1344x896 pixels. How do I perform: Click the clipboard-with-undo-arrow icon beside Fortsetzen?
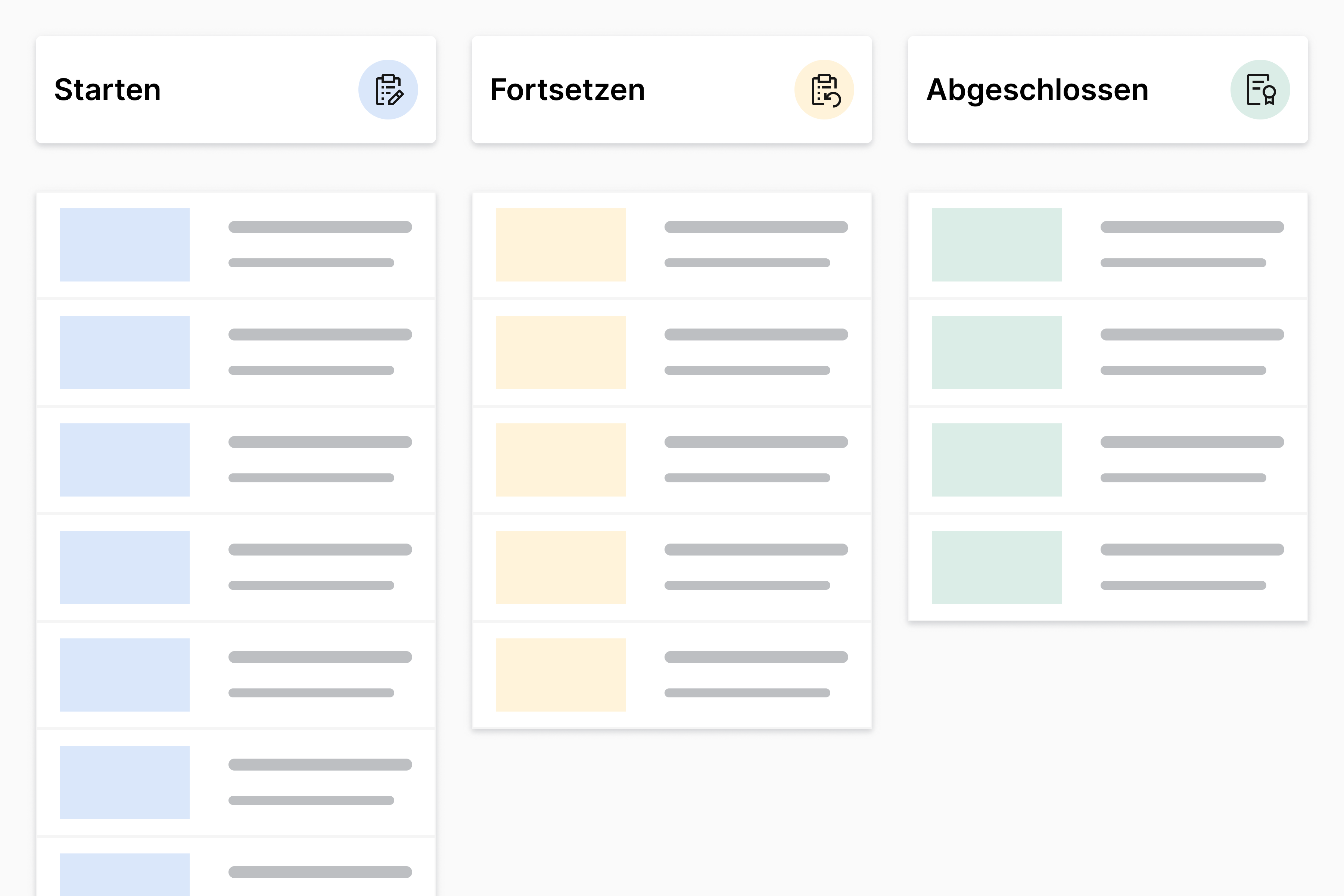(824, 90)
